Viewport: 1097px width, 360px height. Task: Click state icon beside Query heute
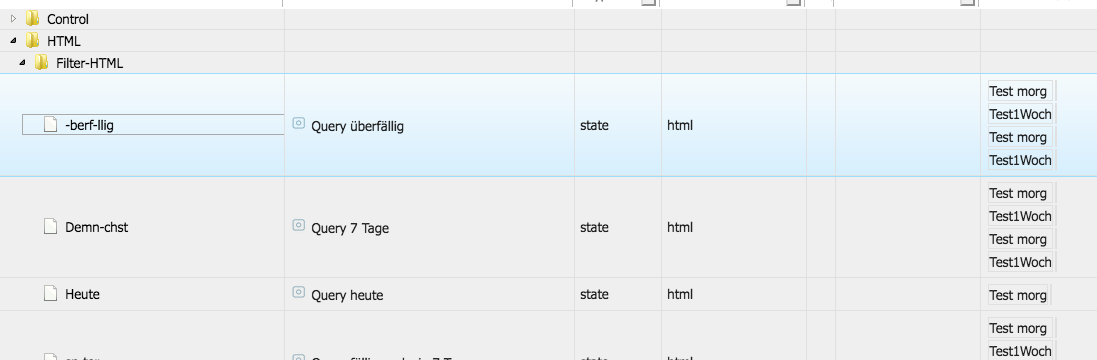pyautogui.click(x=299, y=292)
